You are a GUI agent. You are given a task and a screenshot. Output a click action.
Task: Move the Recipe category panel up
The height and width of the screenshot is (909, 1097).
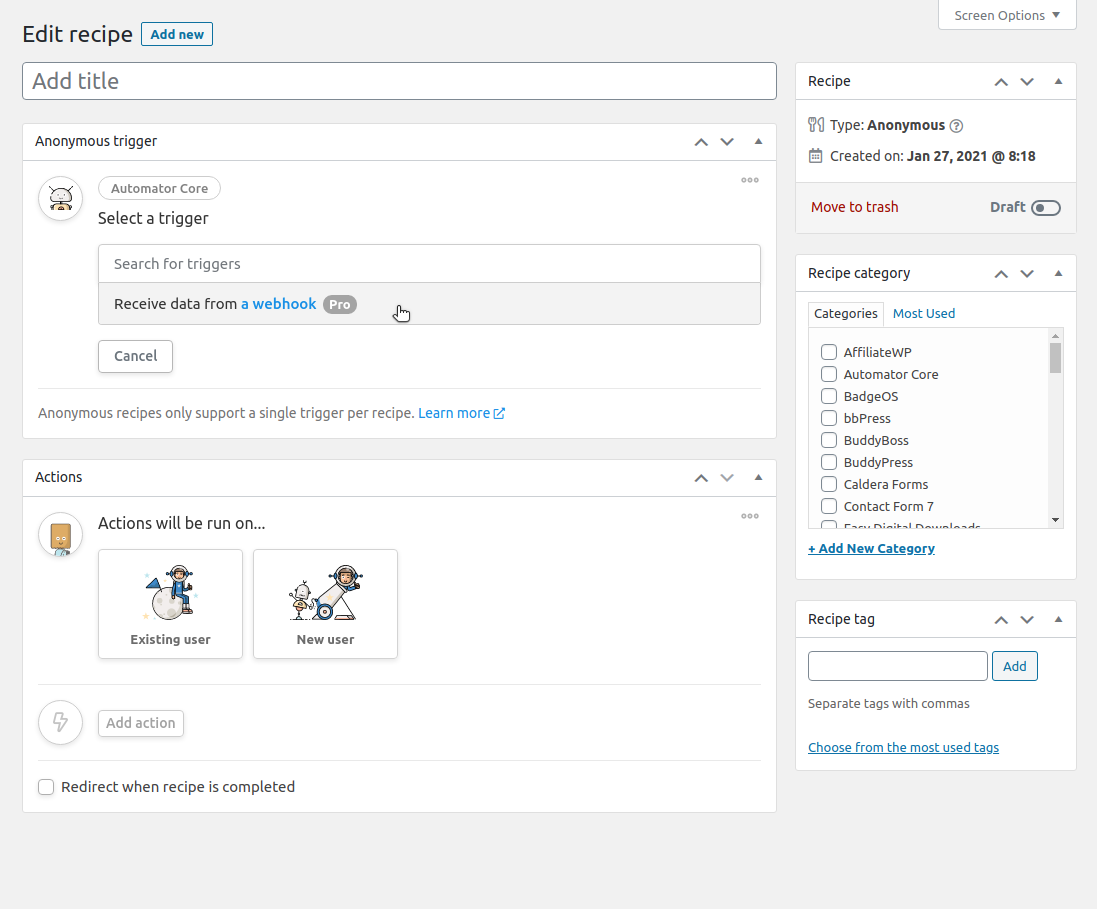[1001, 274]
